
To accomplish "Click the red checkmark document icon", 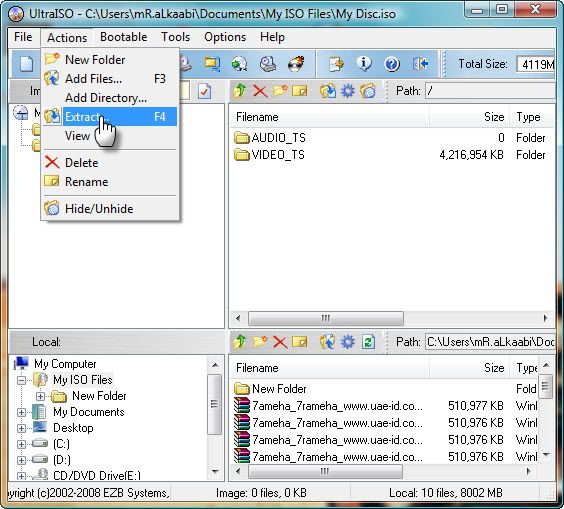I will [204, 91].
